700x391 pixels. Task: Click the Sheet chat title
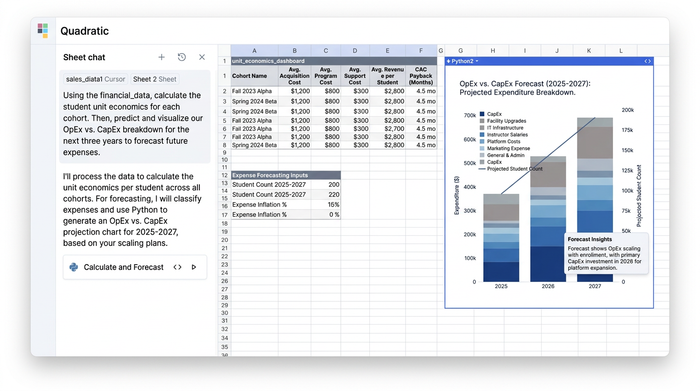click(x=84, y=57)
